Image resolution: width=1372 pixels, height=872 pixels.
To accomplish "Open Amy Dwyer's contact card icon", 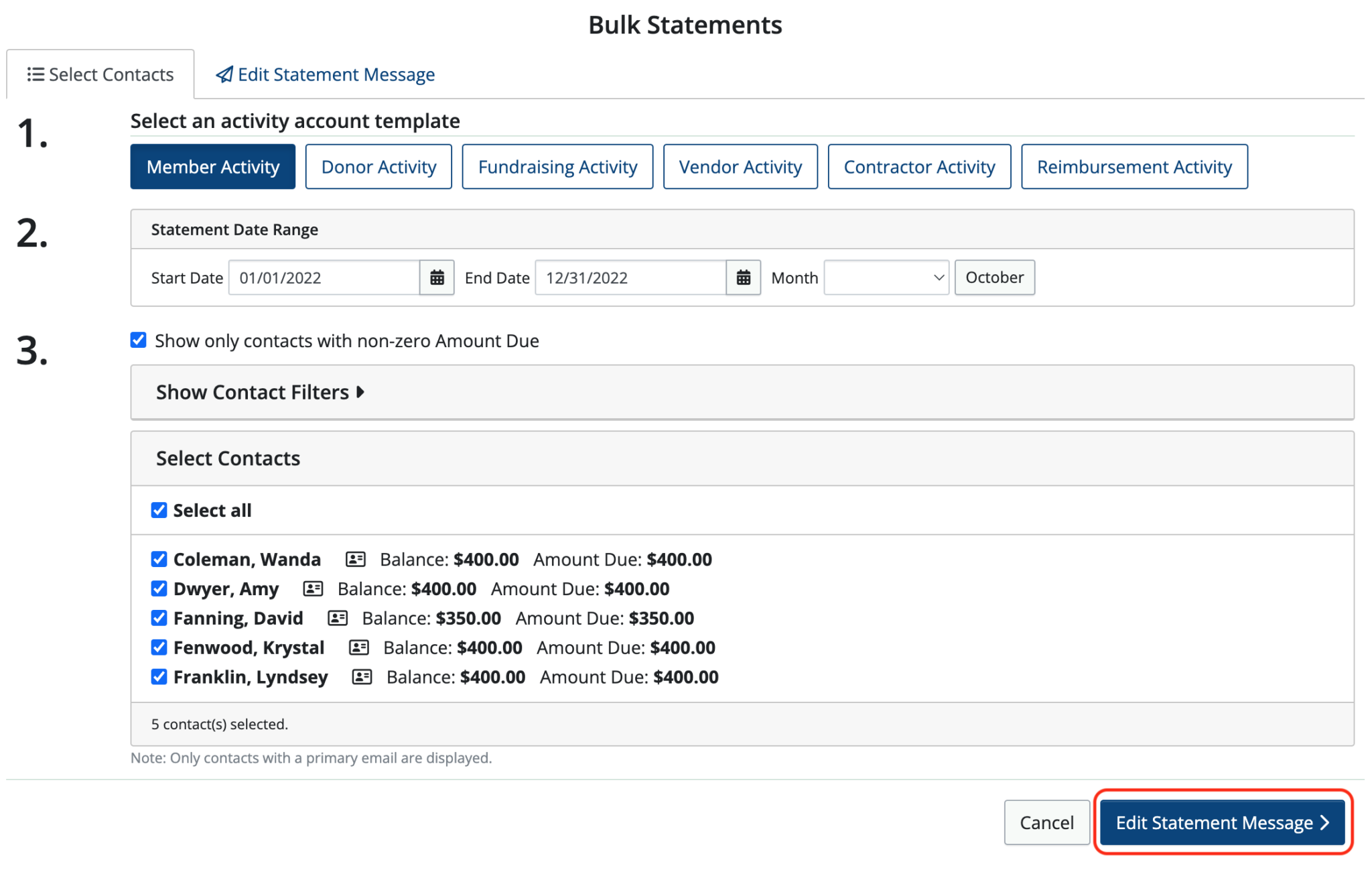I will click(312, 588).
